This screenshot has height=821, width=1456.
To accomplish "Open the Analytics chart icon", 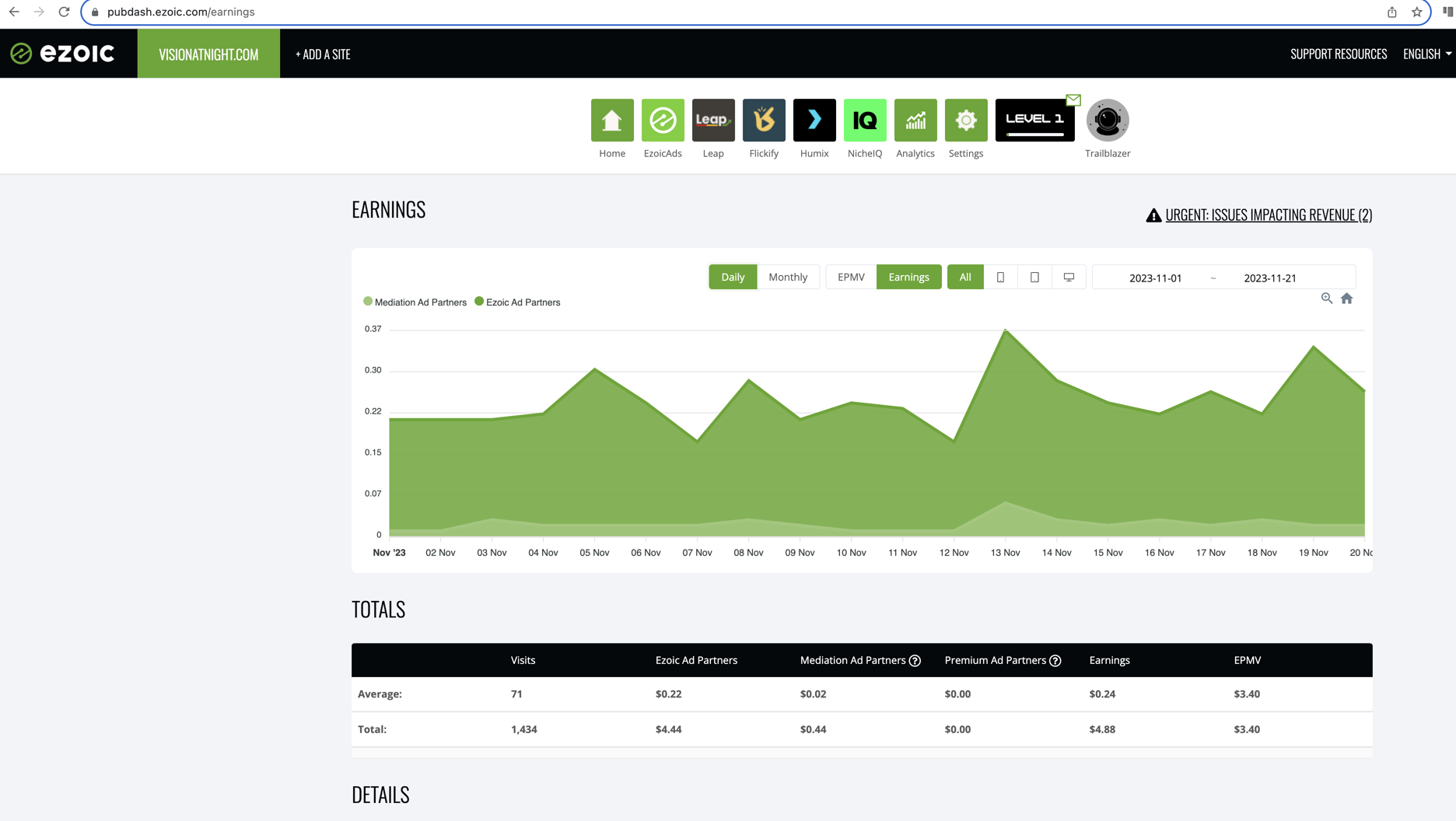I will tap(915, 120).
